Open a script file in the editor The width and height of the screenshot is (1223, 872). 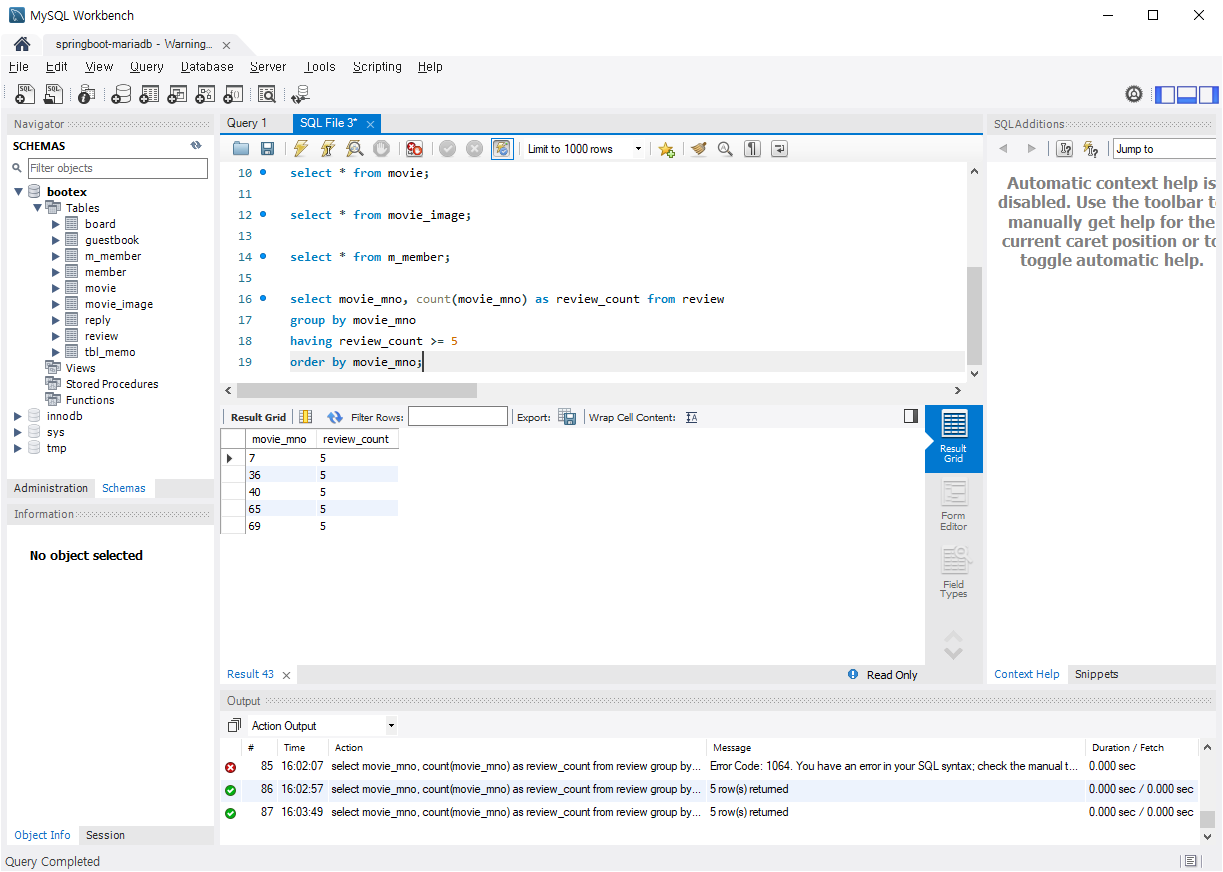(x=241, y=149)
